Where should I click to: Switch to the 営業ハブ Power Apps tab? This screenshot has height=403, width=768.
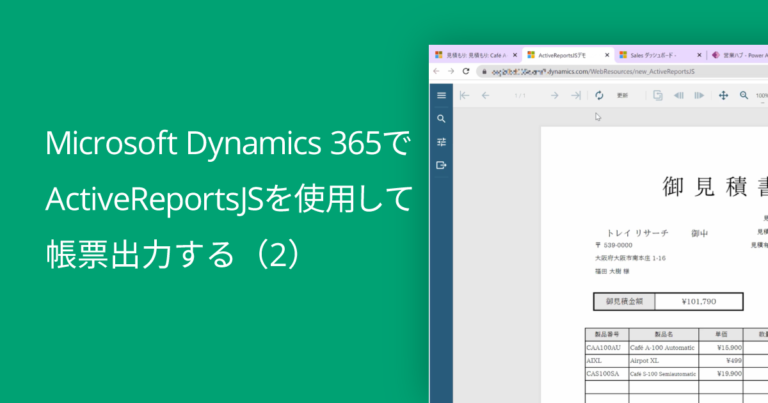pyautogui.click(x=741, y=55)
